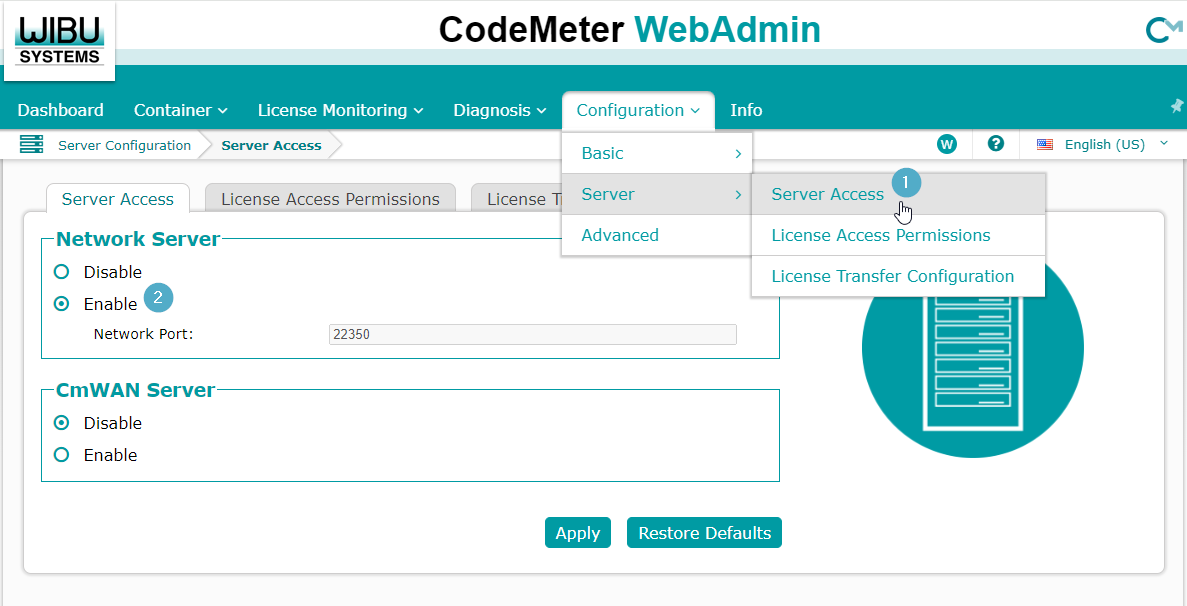Click the server stack icon beside Server Configuration

click(x=32, y=145)
